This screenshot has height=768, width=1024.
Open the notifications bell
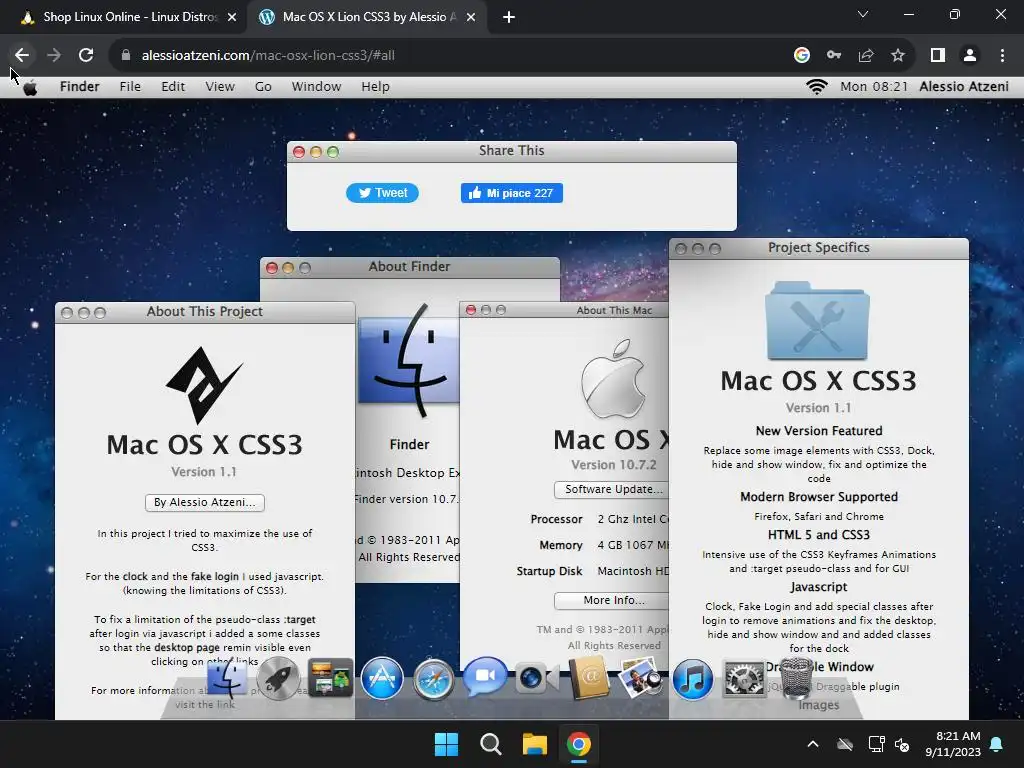click(997, 744)
